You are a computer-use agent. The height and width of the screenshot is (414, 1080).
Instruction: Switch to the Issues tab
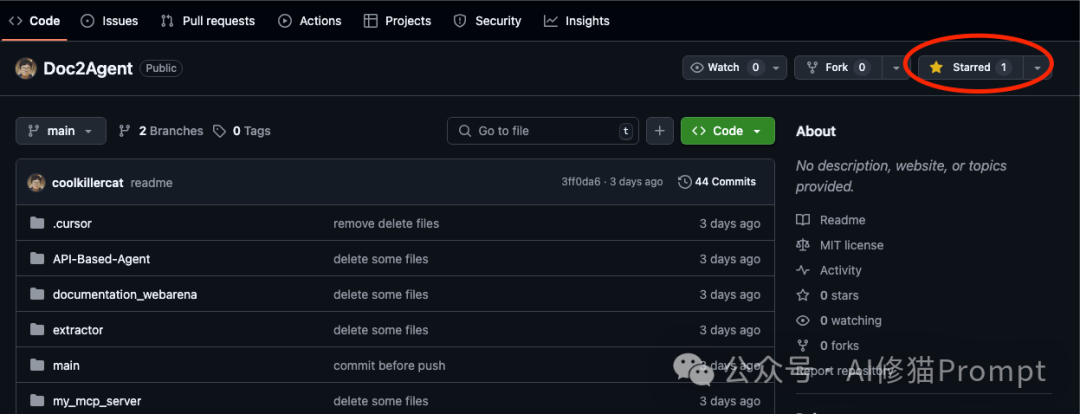(x=110, y=21)
